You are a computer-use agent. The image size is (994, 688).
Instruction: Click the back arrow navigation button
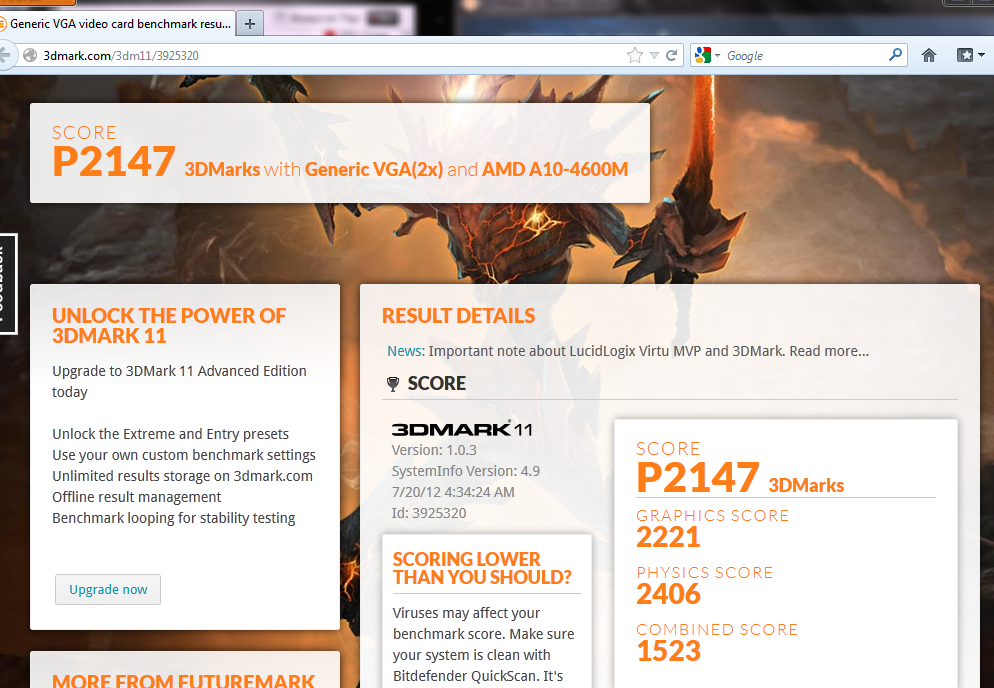coord(5,56)
